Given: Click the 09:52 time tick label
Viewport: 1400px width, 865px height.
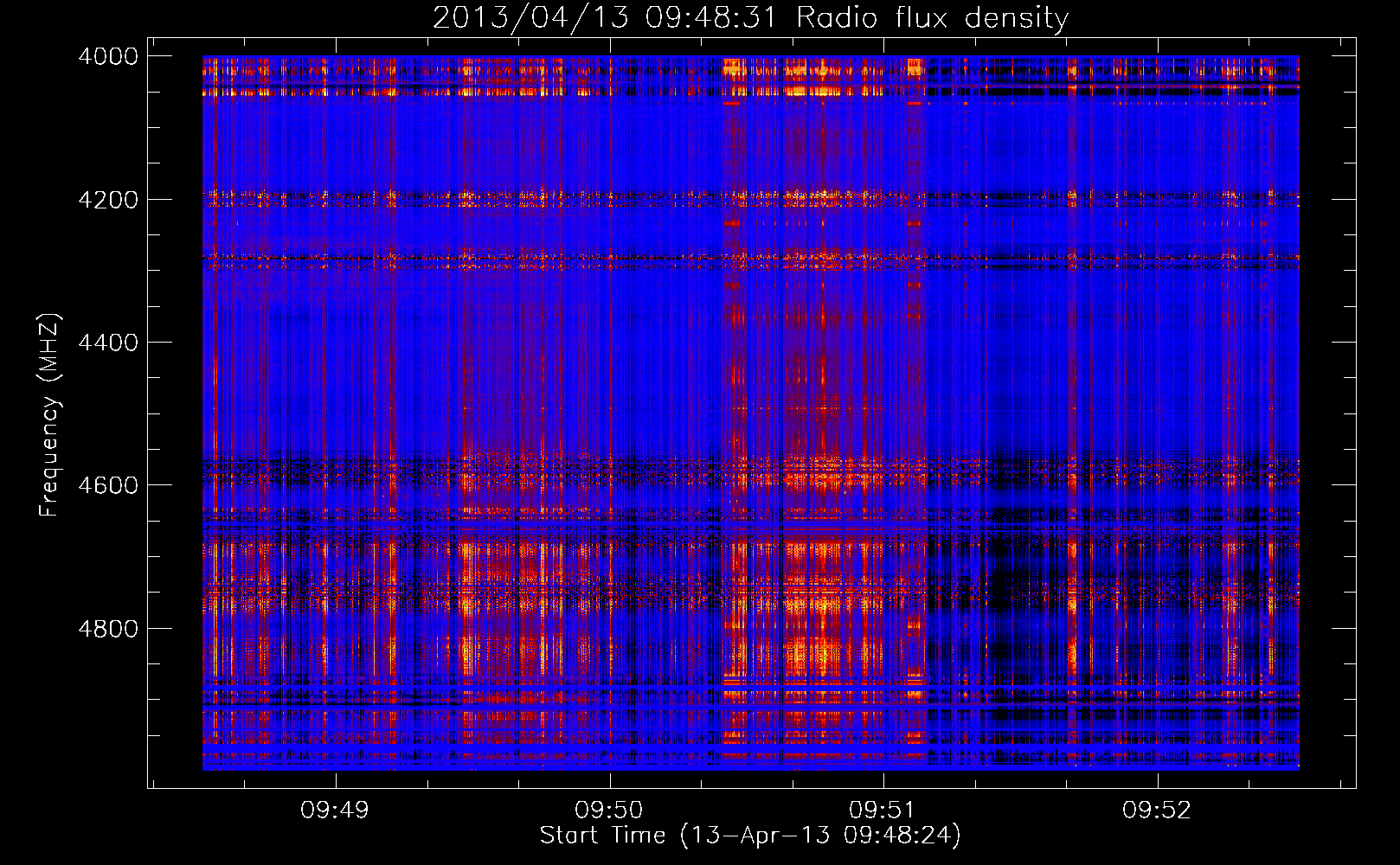Looking at the screenshot, I should click(x=1157, y=811).
